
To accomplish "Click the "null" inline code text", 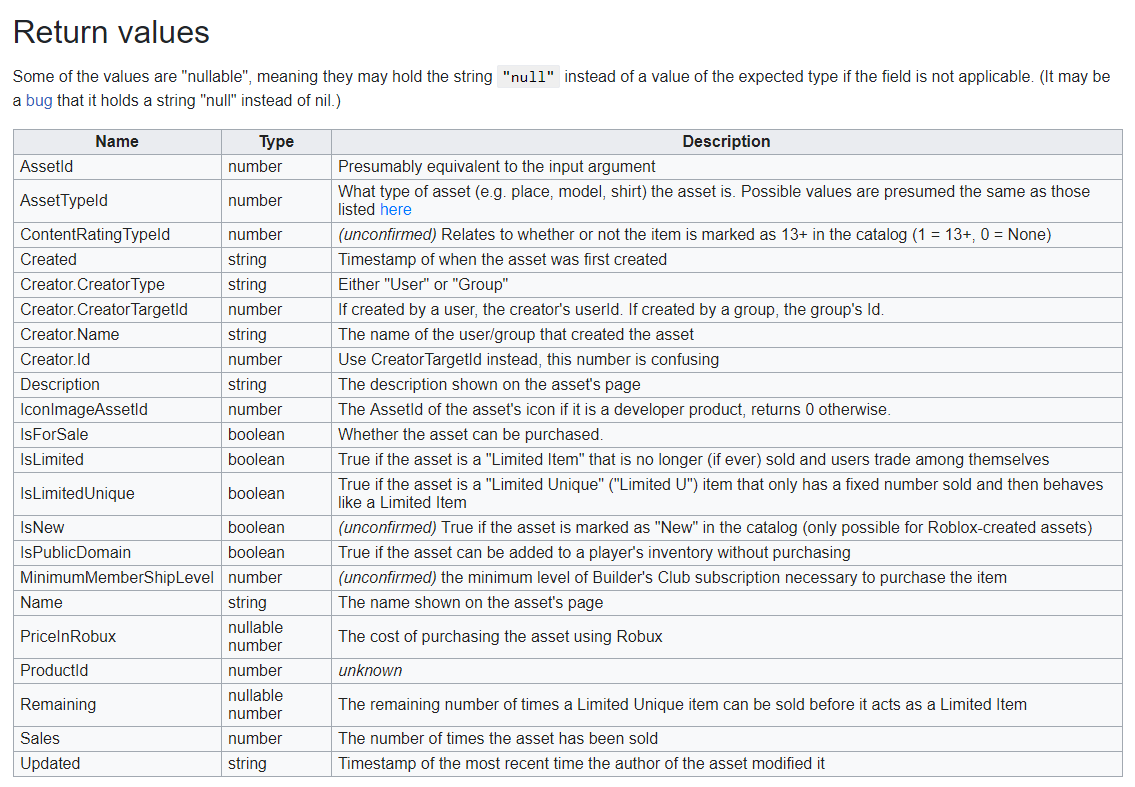I will [530, 78].
